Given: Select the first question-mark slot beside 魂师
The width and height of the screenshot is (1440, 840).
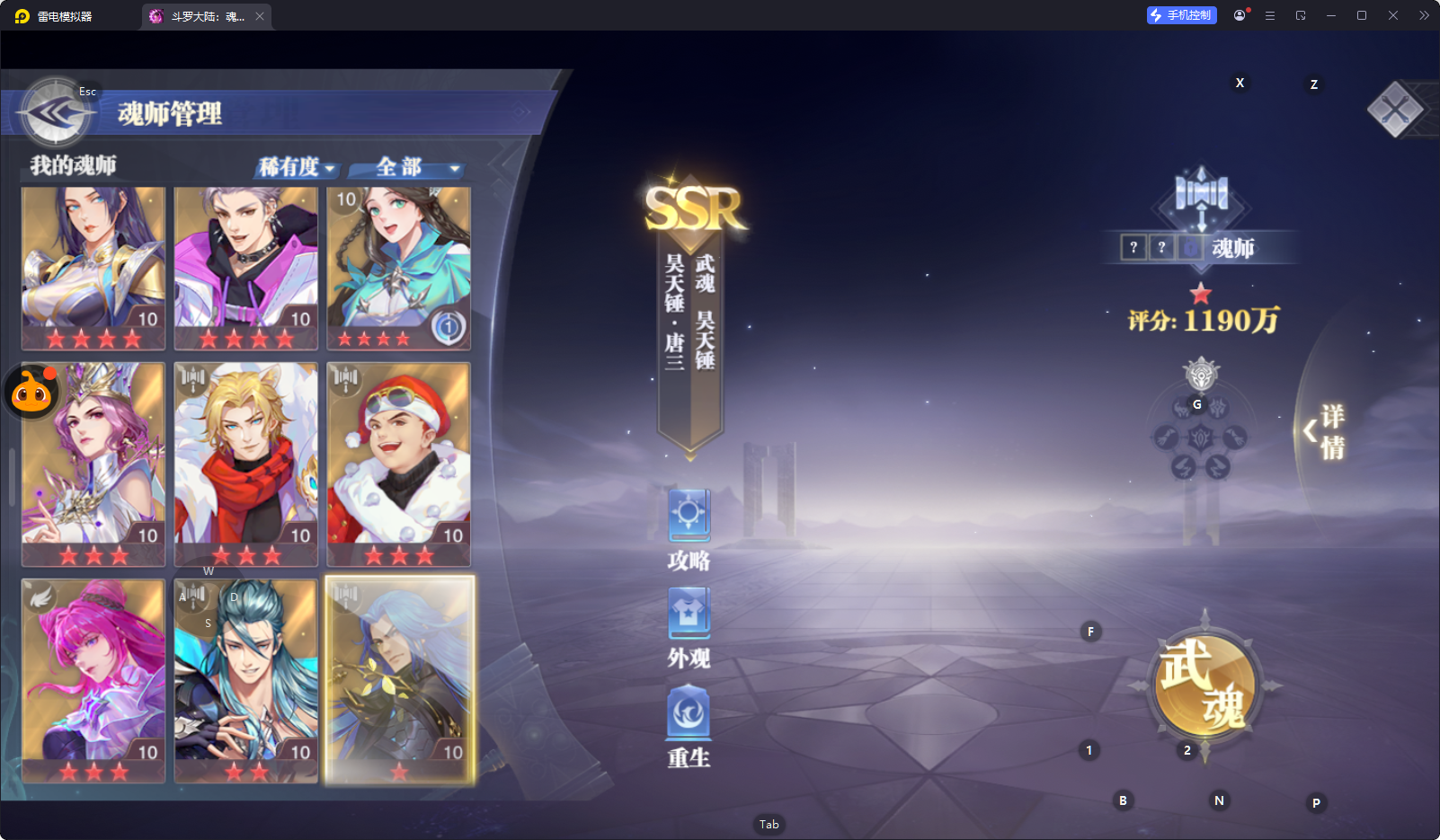Looking at the screenshot, I should click(1133, 247).
